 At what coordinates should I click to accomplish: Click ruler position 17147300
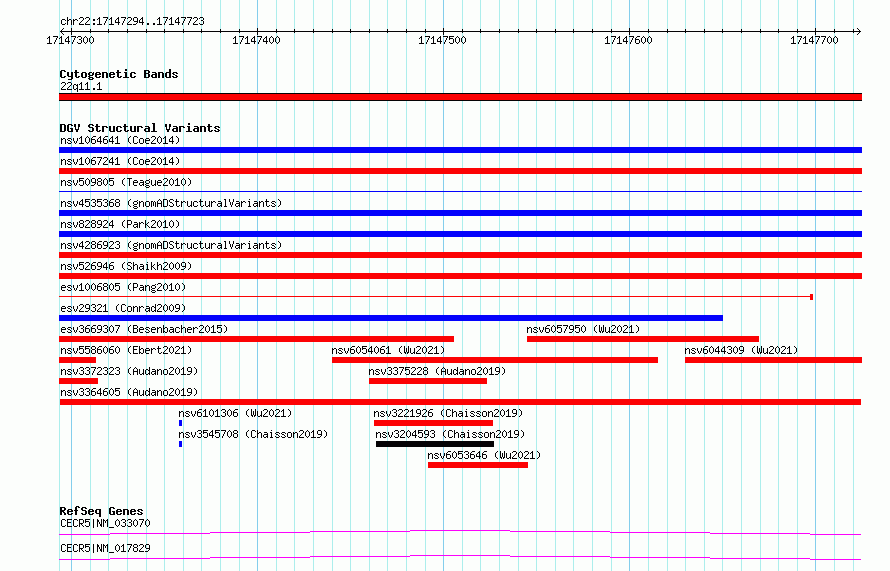[x=70, y=40]
